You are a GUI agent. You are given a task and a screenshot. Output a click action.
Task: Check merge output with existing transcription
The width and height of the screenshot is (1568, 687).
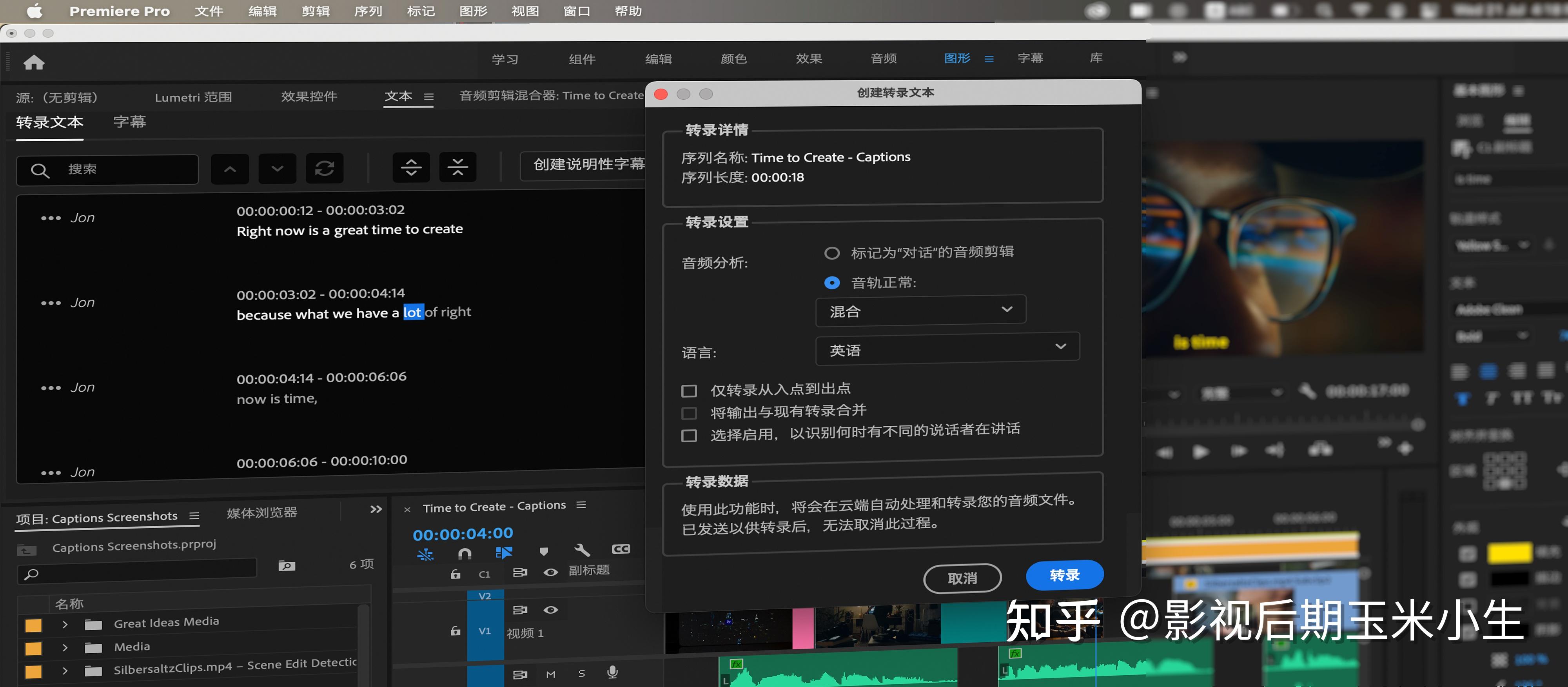689,414
